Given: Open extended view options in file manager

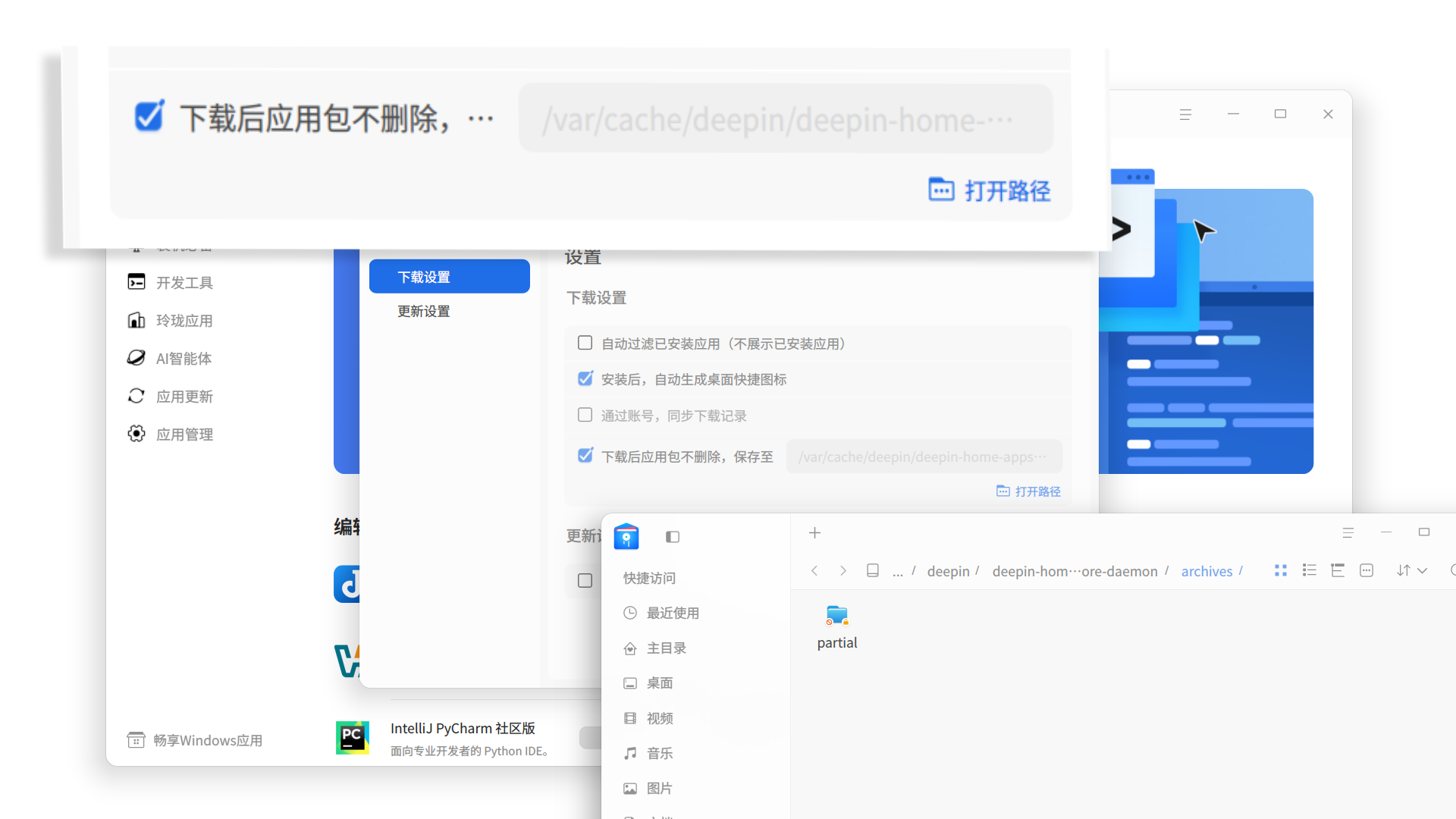Looking at the screenshot, I should coord(1367,570).
